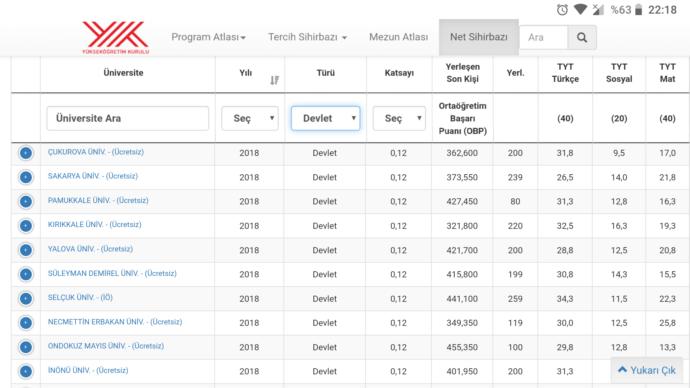
Task: Open the Yılı filter dropdown
Action: click(250, 118)
